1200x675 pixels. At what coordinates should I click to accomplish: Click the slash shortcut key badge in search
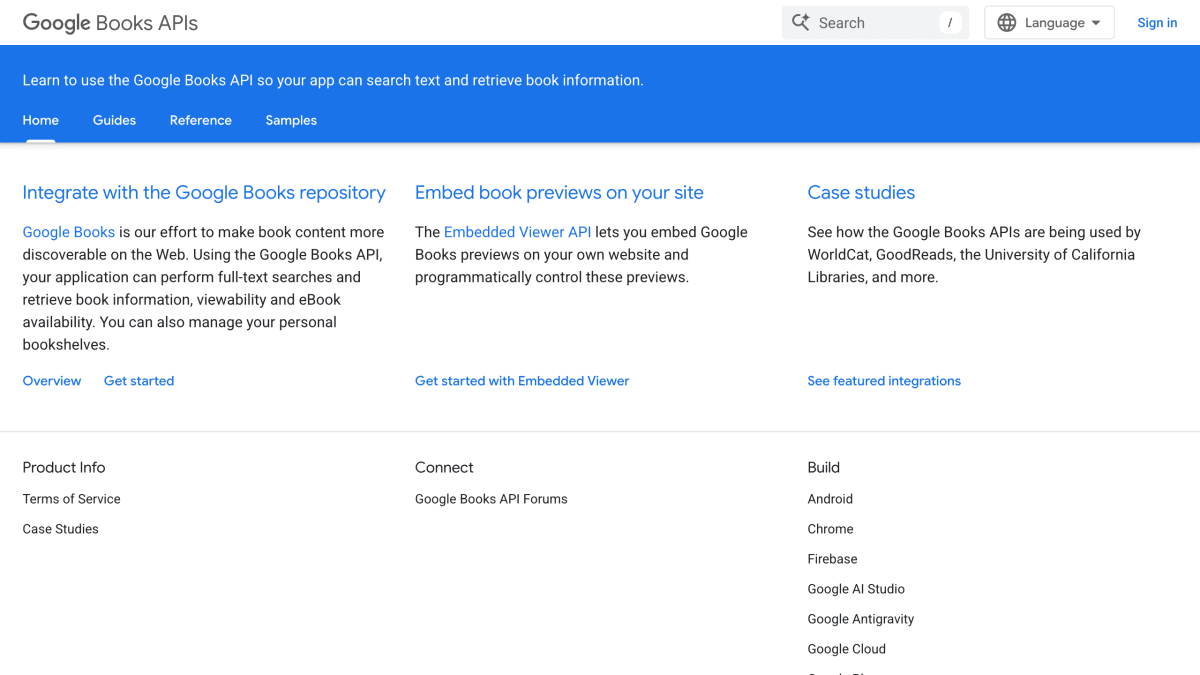pyautogui.click(x=950, y=23)
